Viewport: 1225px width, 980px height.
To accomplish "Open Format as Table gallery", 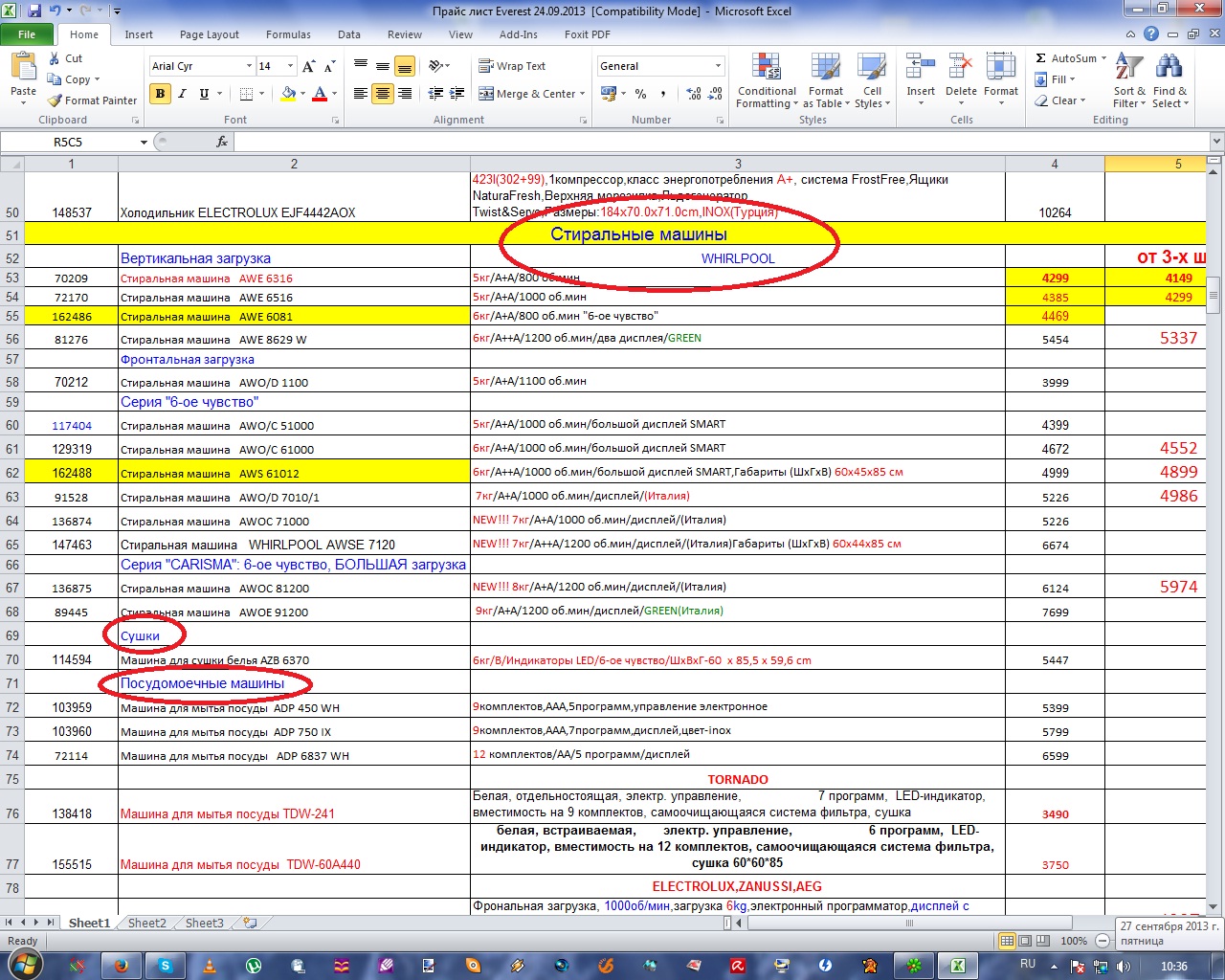I will pos(826,81).
